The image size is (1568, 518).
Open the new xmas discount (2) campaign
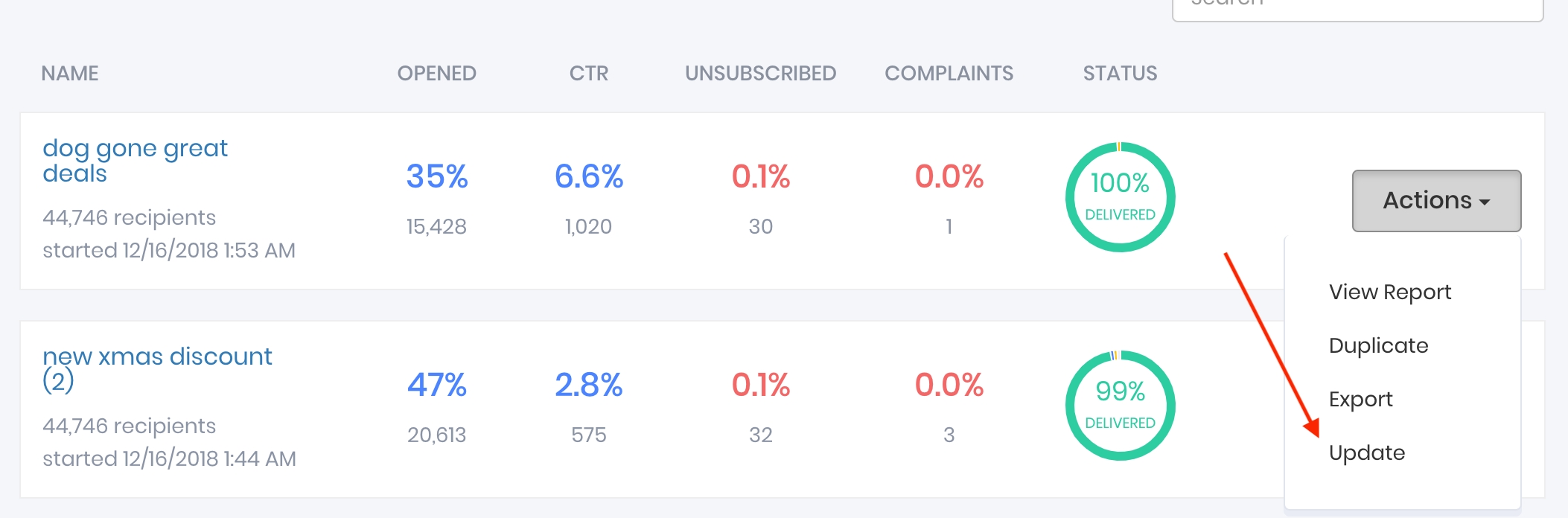156,368
